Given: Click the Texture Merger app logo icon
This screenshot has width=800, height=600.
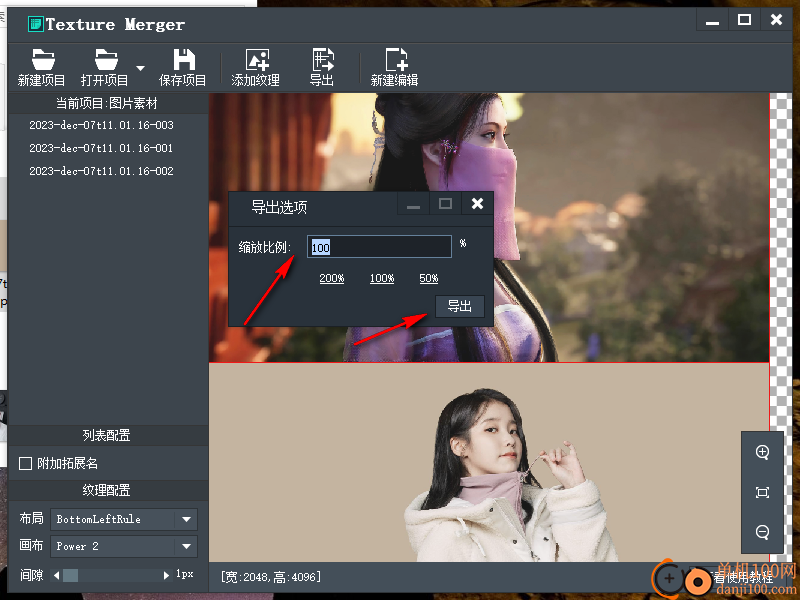Looking at the screenshot, I should tap(35, 24).
